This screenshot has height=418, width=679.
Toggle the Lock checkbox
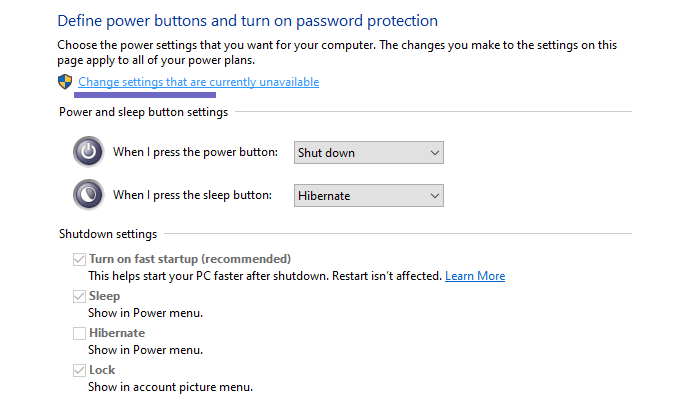(79, 370)
